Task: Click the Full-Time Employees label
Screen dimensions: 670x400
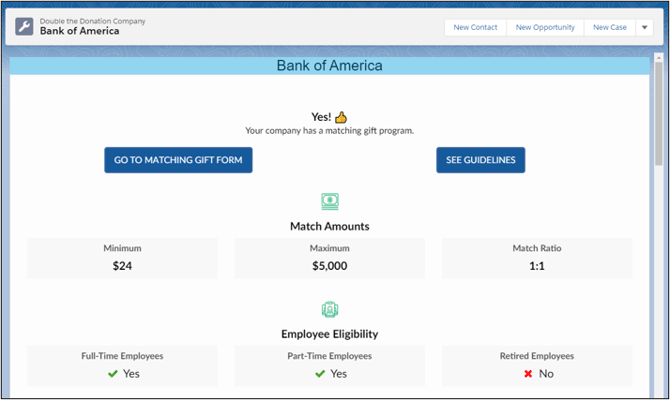Action: (x=122, y=356)
